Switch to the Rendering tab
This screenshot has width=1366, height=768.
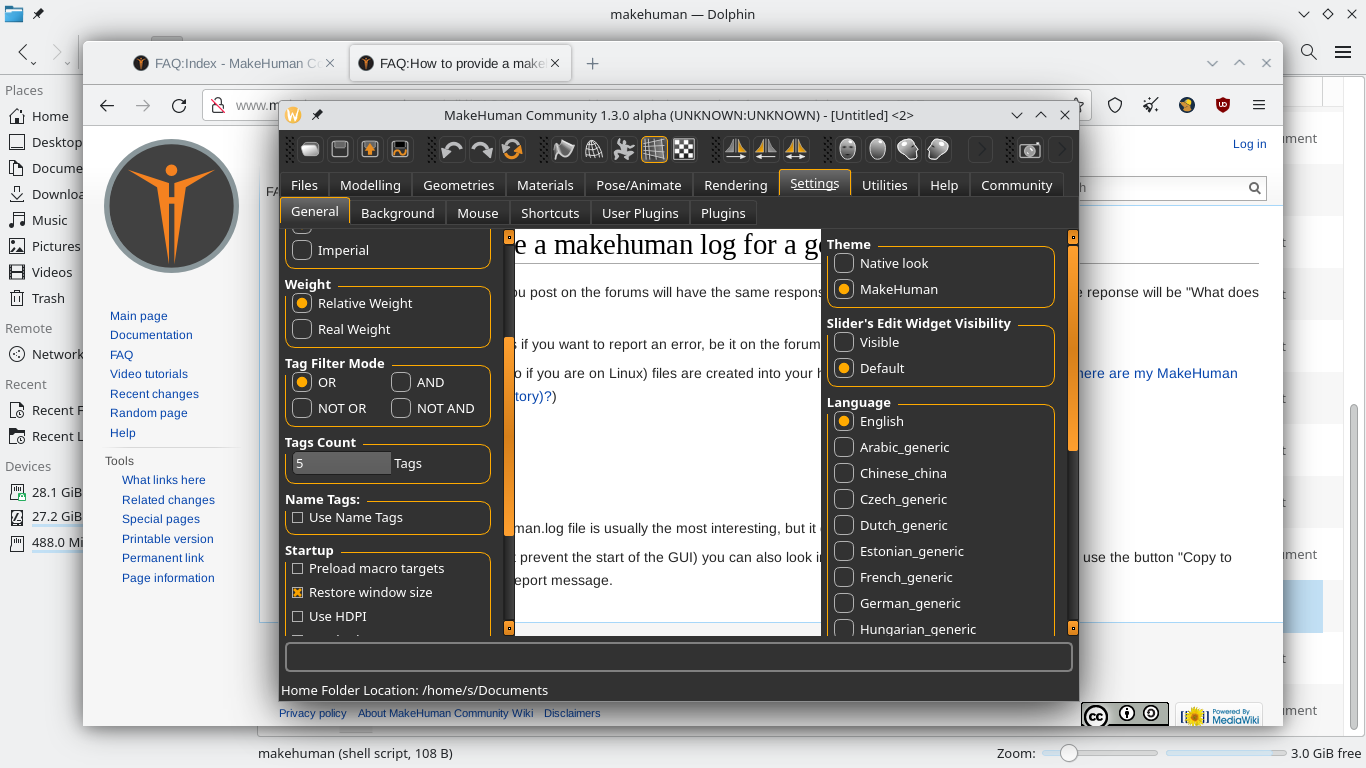coord(735,185)
